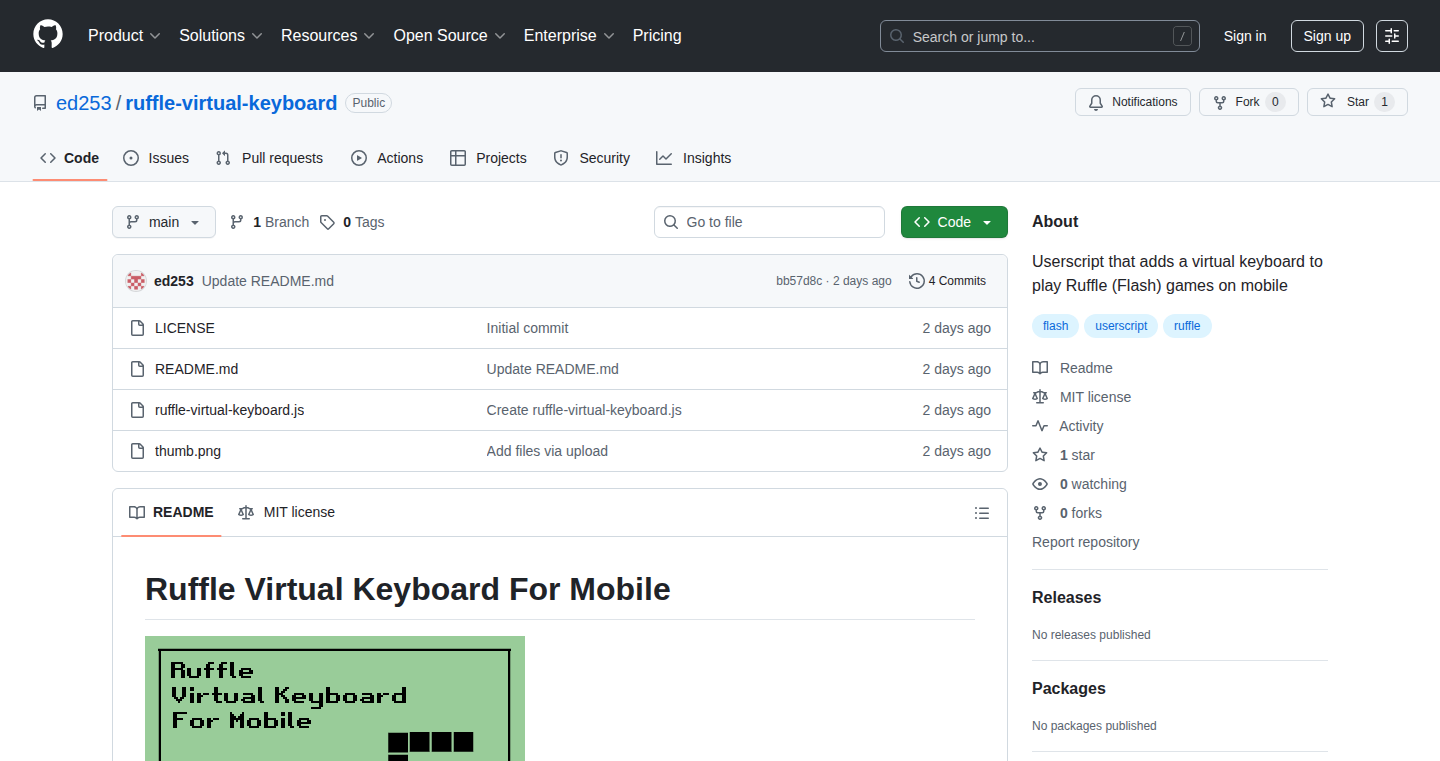Open the ruffle-virtual-keyboard.js file name
Viewport: 1440px width, 761px height.
tap(230, 410)
